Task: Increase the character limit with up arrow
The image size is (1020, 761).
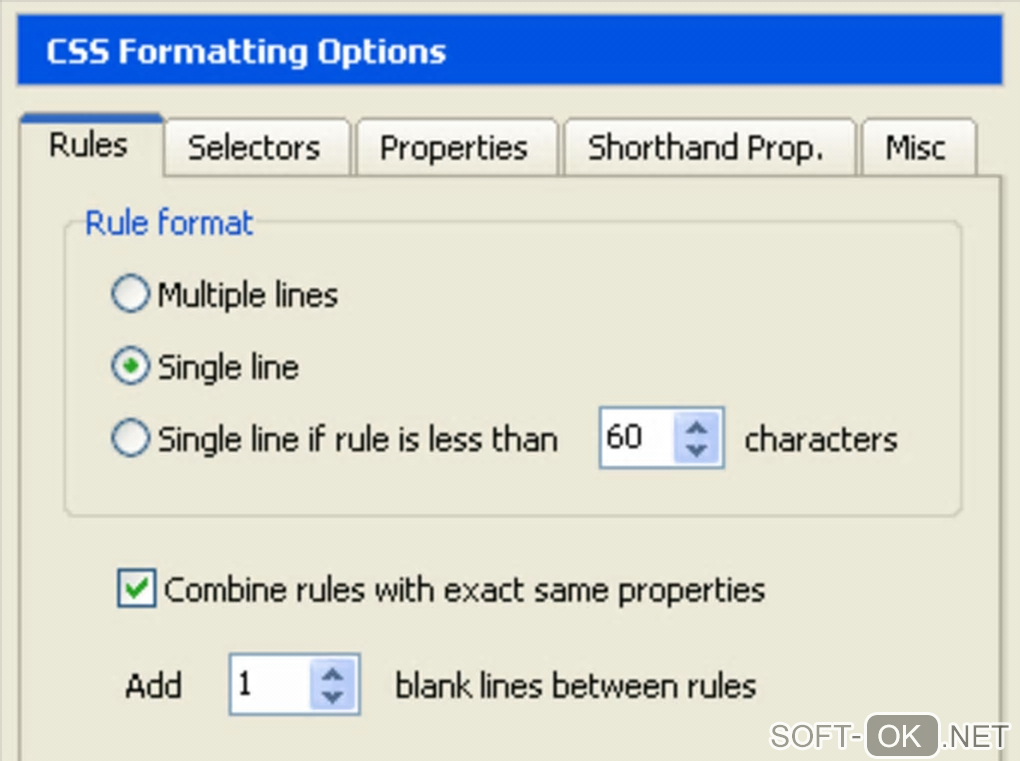Action: pyautogui.click(x=698, y=427)
